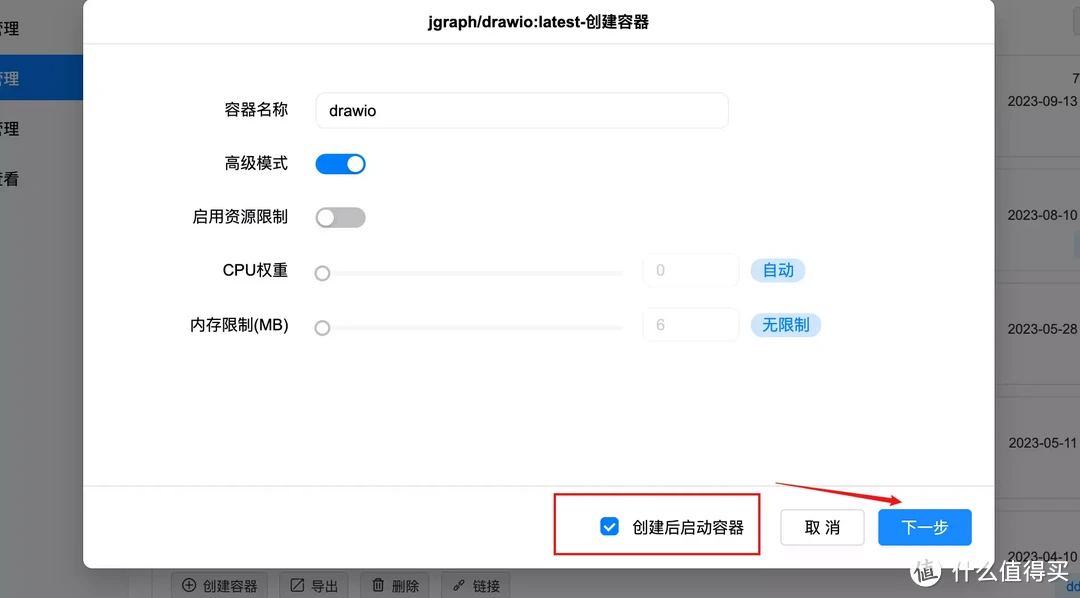Click the 内存限制(MB) slider handle
1080x598 pixels.
(322, 328)
